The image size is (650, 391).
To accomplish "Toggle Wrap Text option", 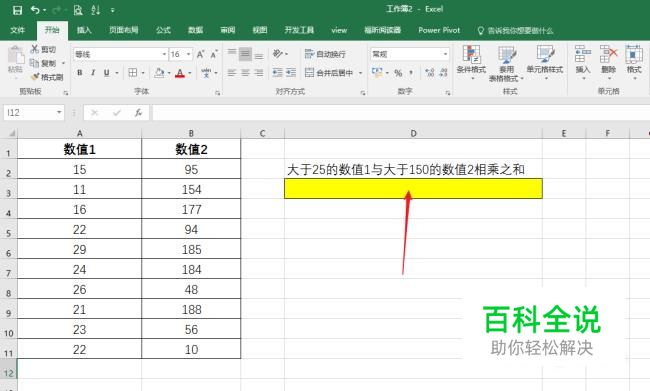I will coord(325,54).
